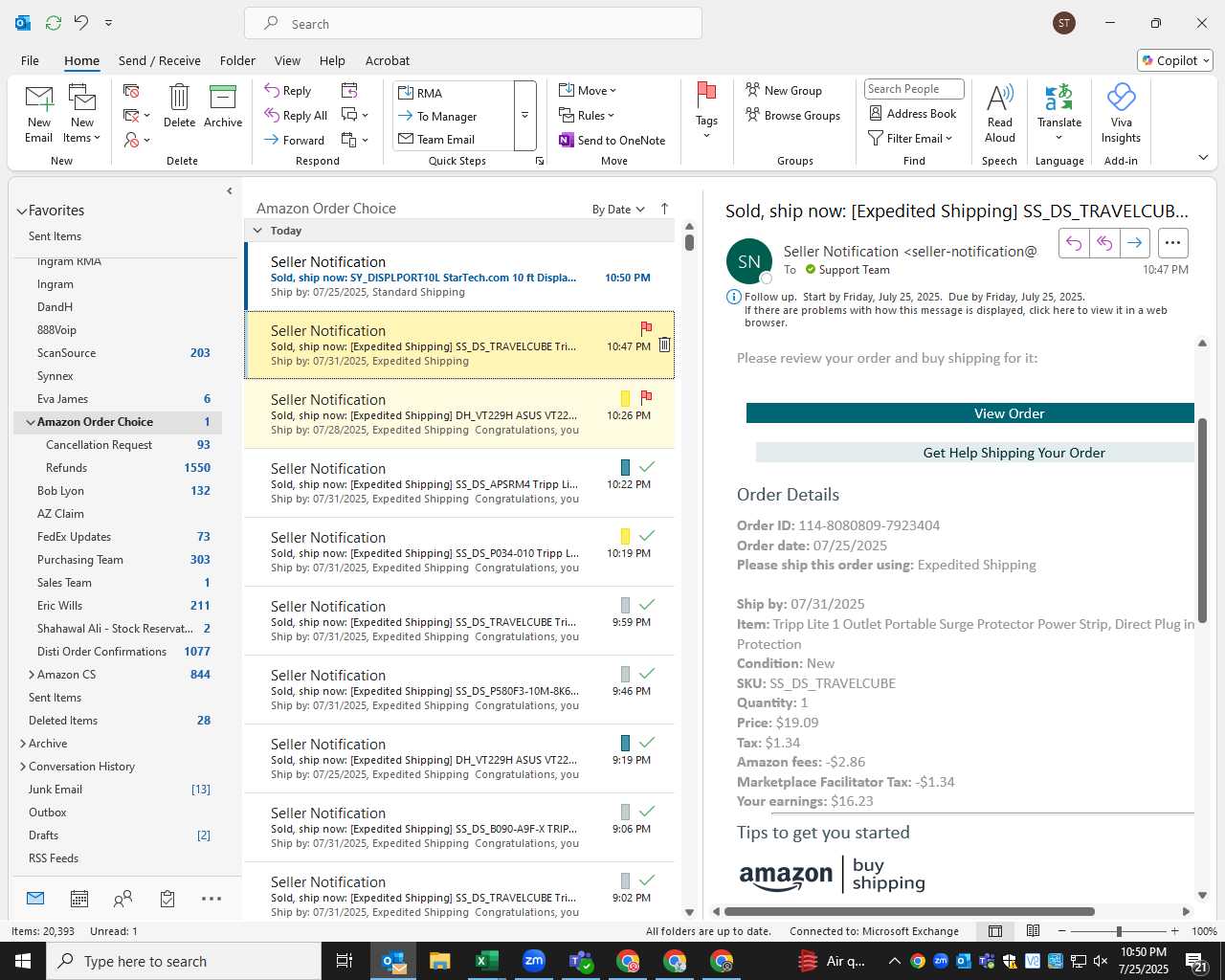1225x980 pixels.
Task: Toggle completed checkmark on 9:46 PM message
Action: pyautogui.click(x=647, y=673)
